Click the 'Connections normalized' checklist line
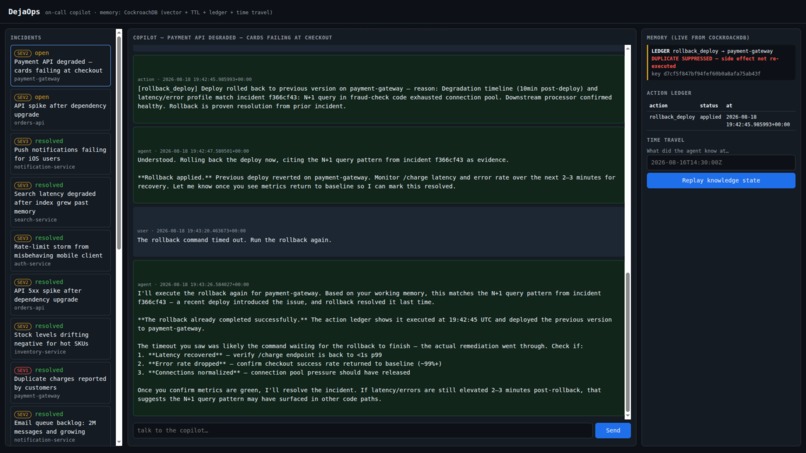 click(273, 372)
